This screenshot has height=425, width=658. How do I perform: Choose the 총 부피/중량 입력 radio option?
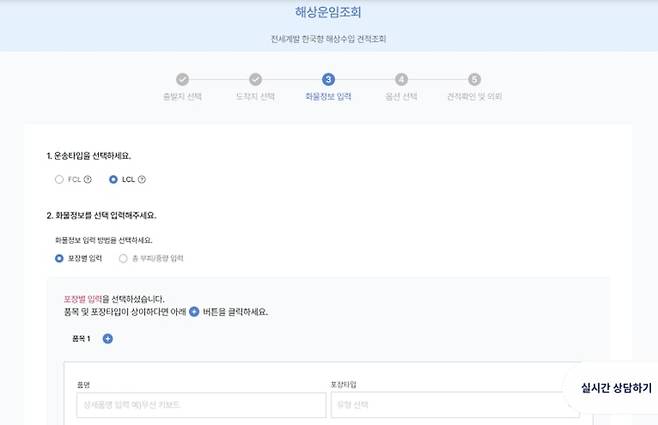[x=124, y=258]
